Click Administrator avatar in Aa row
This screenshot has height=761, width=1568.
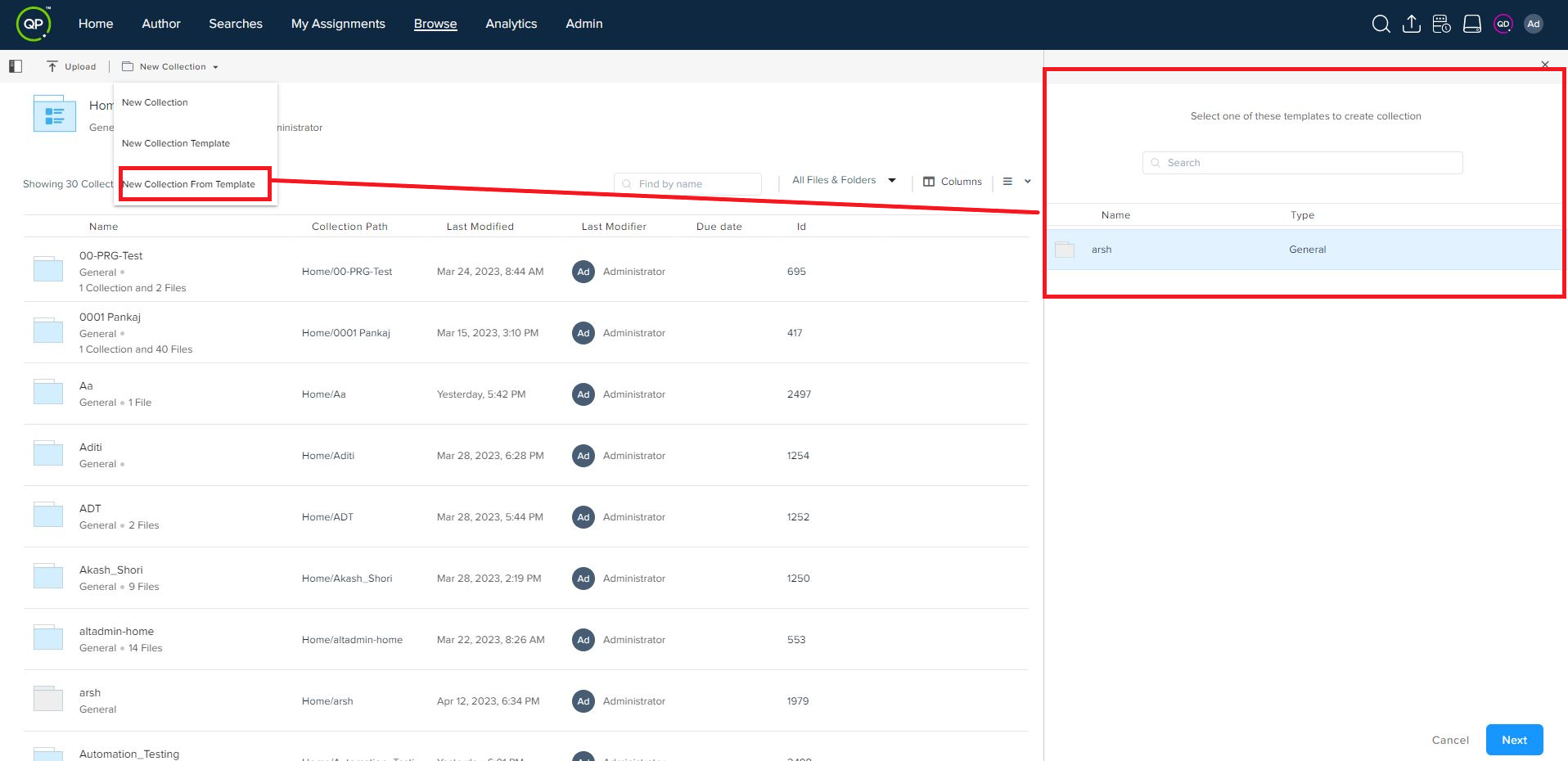coord(583,394)
